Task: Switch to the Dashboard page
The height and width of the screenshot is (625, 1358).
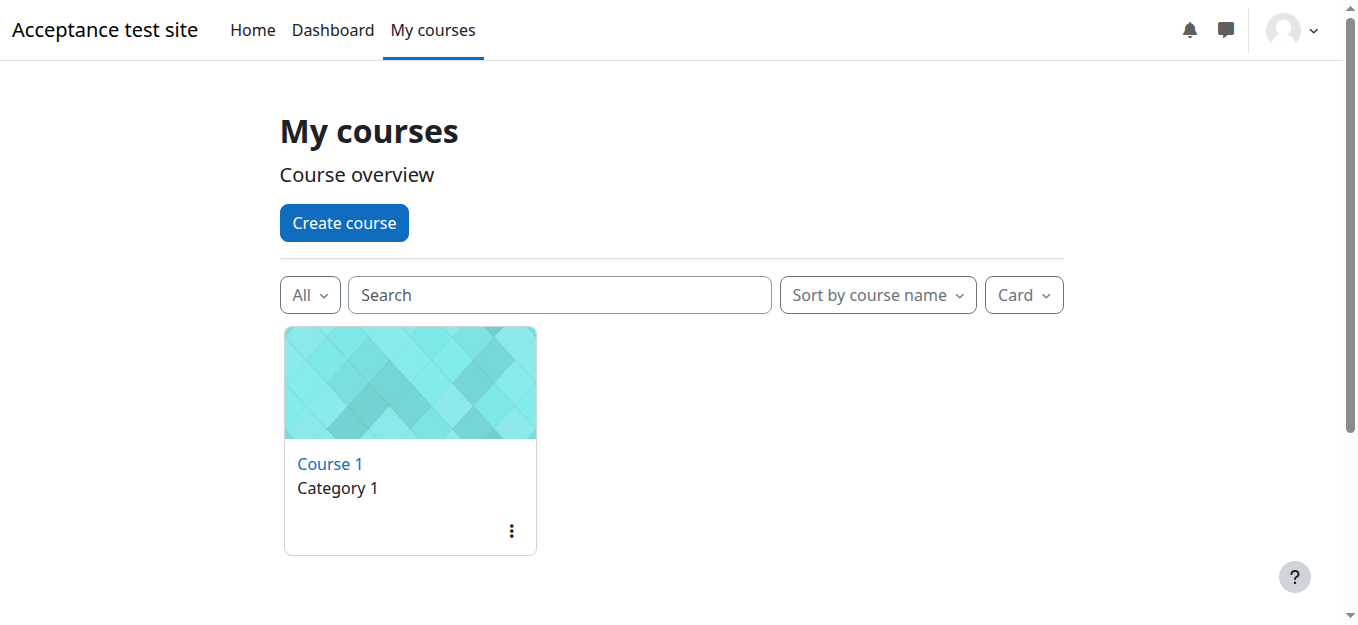Action: coord(333,30)
